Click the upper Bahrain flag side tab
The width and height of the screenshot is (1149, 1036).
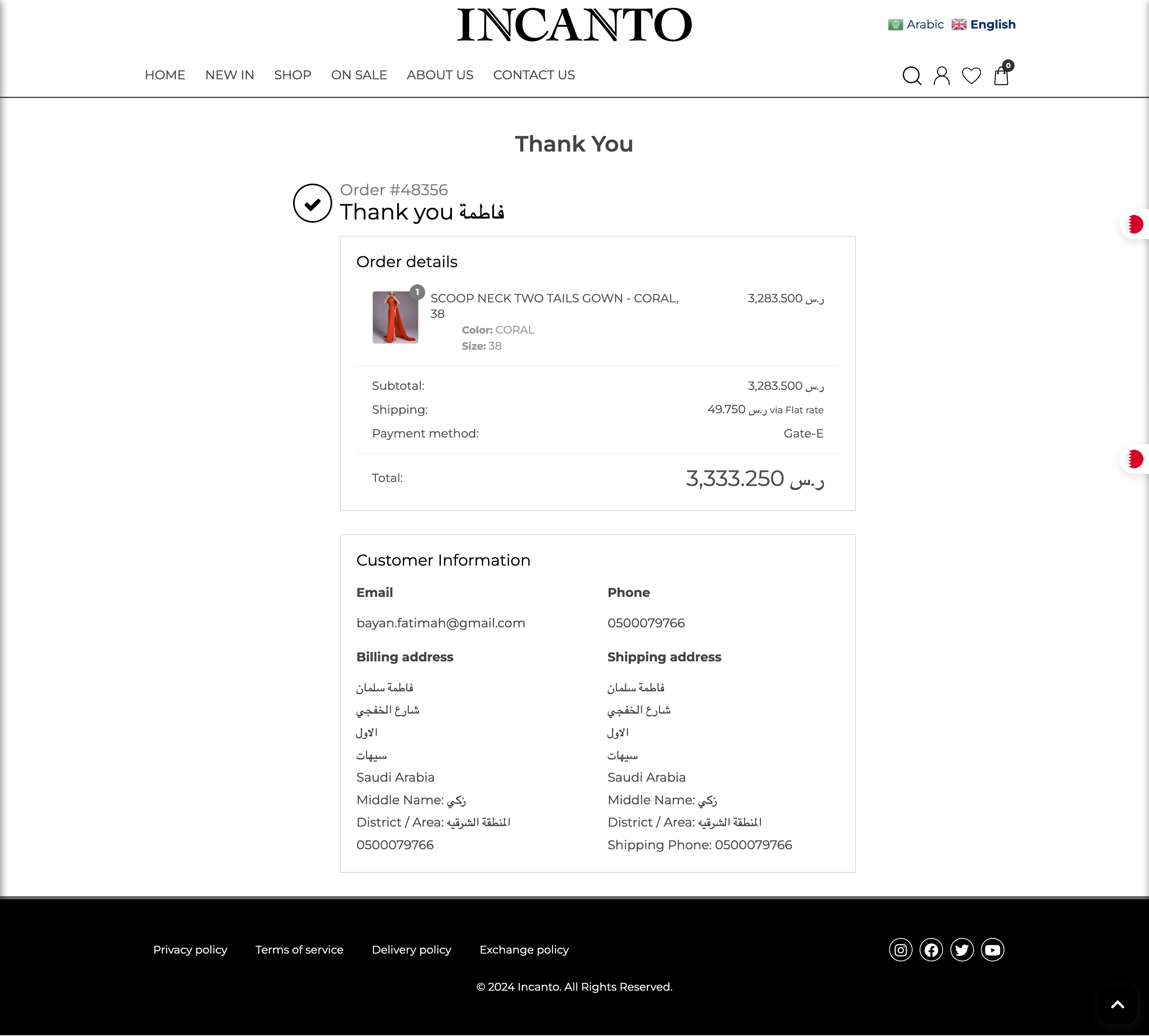[1134, 224]
